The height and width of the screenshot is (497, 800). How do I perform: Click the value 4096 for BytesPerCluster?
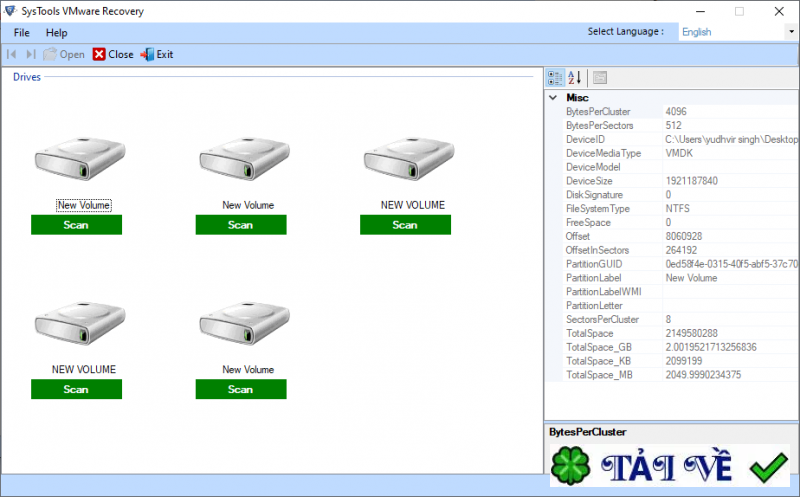676,112
